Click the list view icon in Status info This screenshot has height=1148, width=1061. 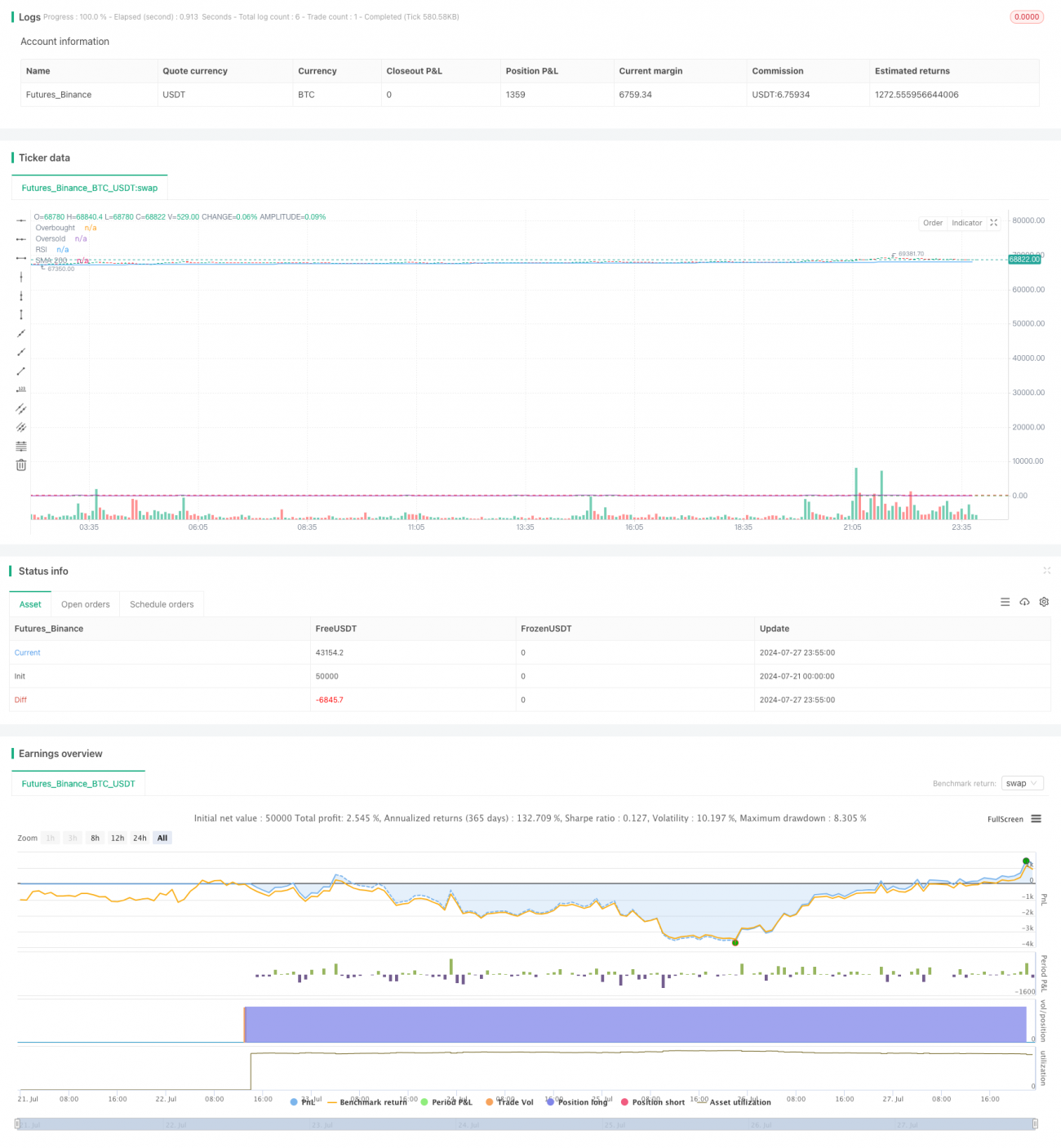(x=1005, y=602)
